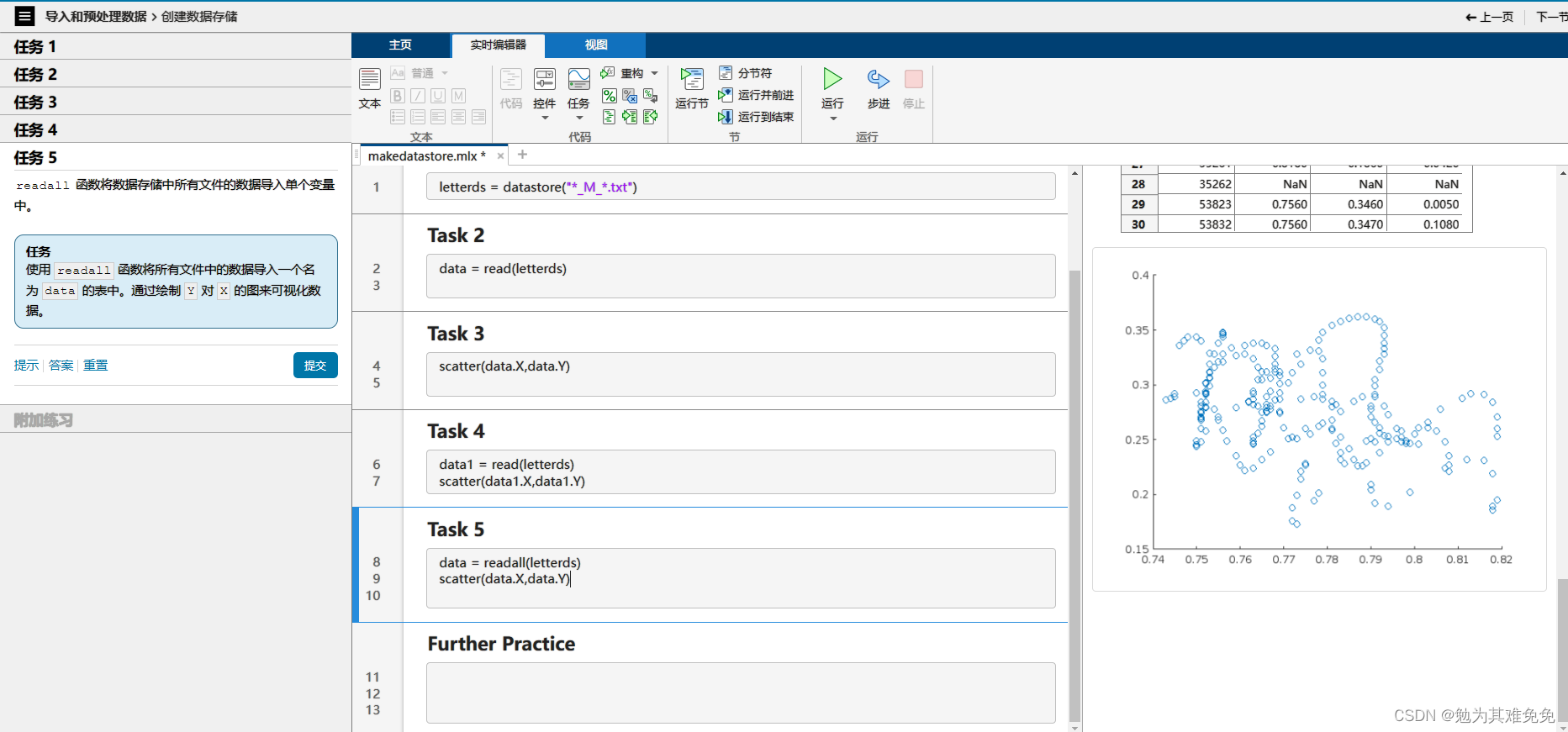The height and width of the screenshot is (732, 1568).
Task: Click 导入和预处理数据 breadcrumb link
Action: (x=96, y=16)
